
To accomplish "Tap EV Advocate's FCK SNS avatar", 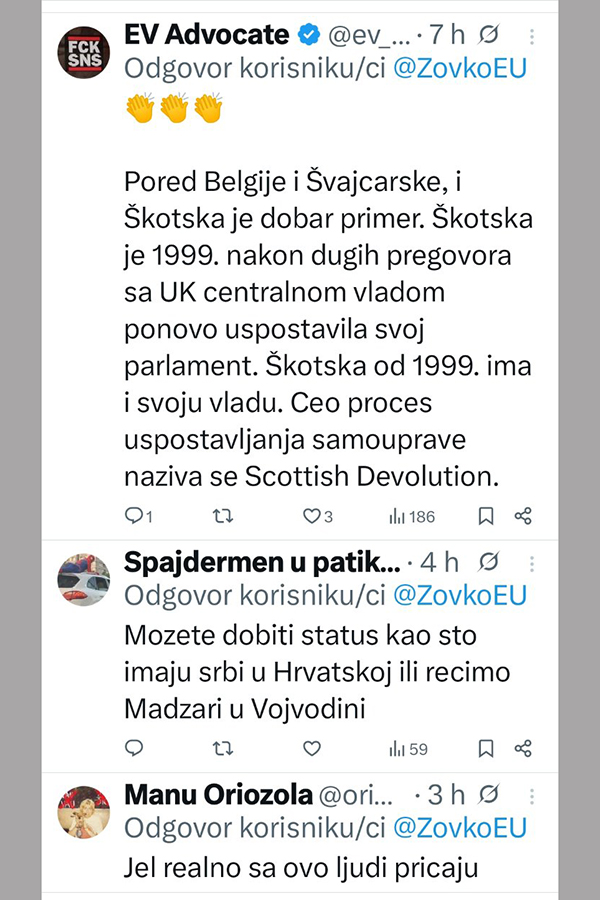I will tap(83, 54).
